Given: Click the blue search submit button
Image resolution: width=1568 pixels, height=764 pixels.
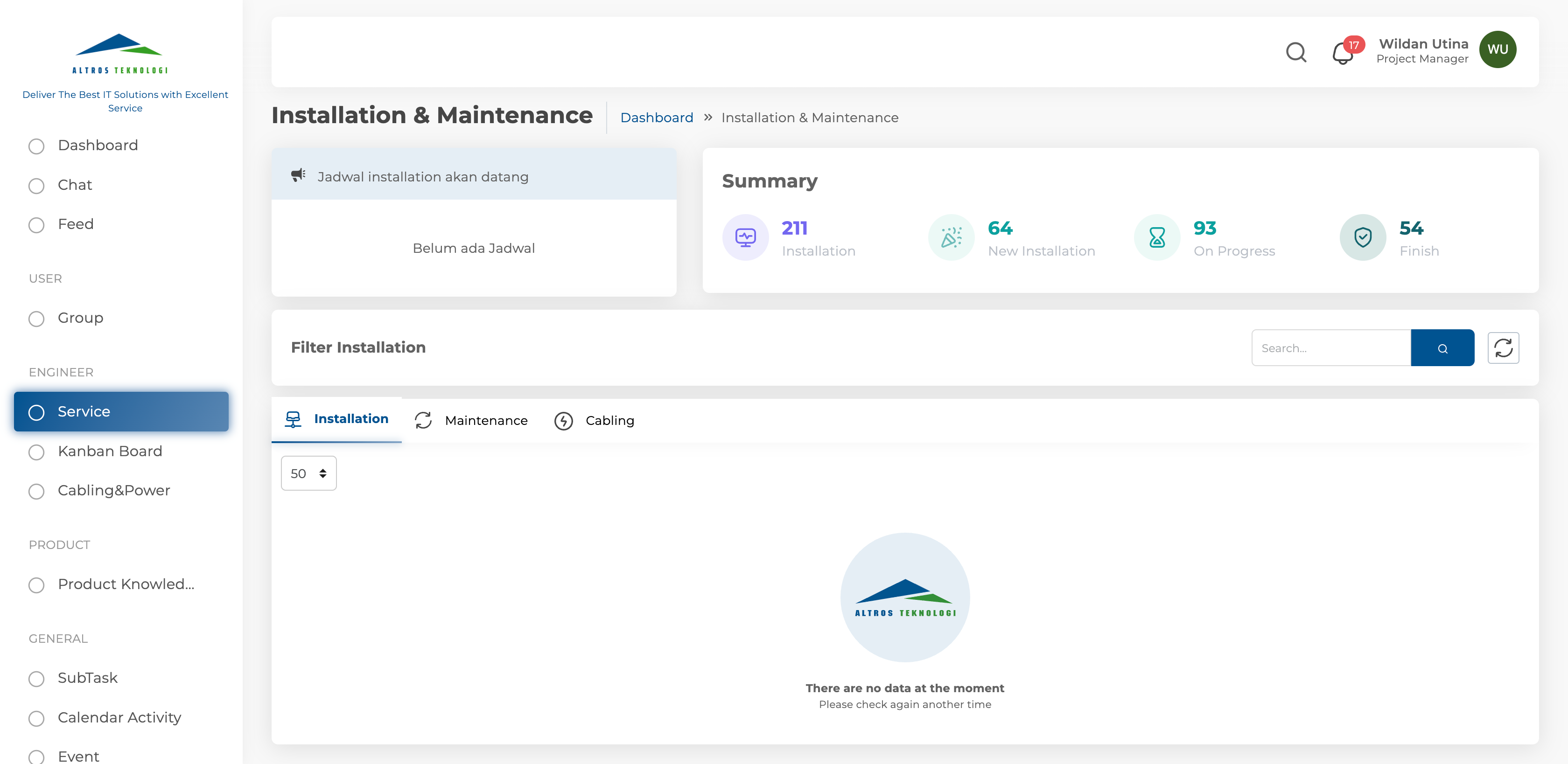Looking at the screenshot, I should point(1442,348).
